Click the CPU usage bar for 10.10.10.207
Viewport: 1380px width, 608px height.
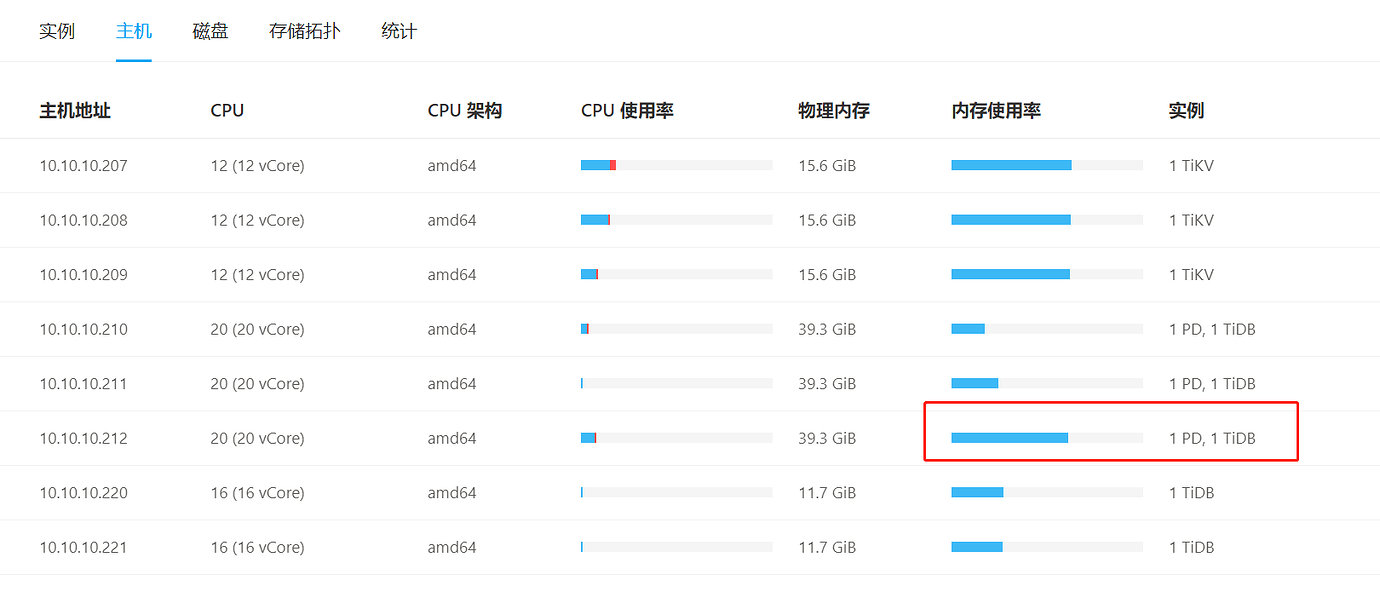677,165
